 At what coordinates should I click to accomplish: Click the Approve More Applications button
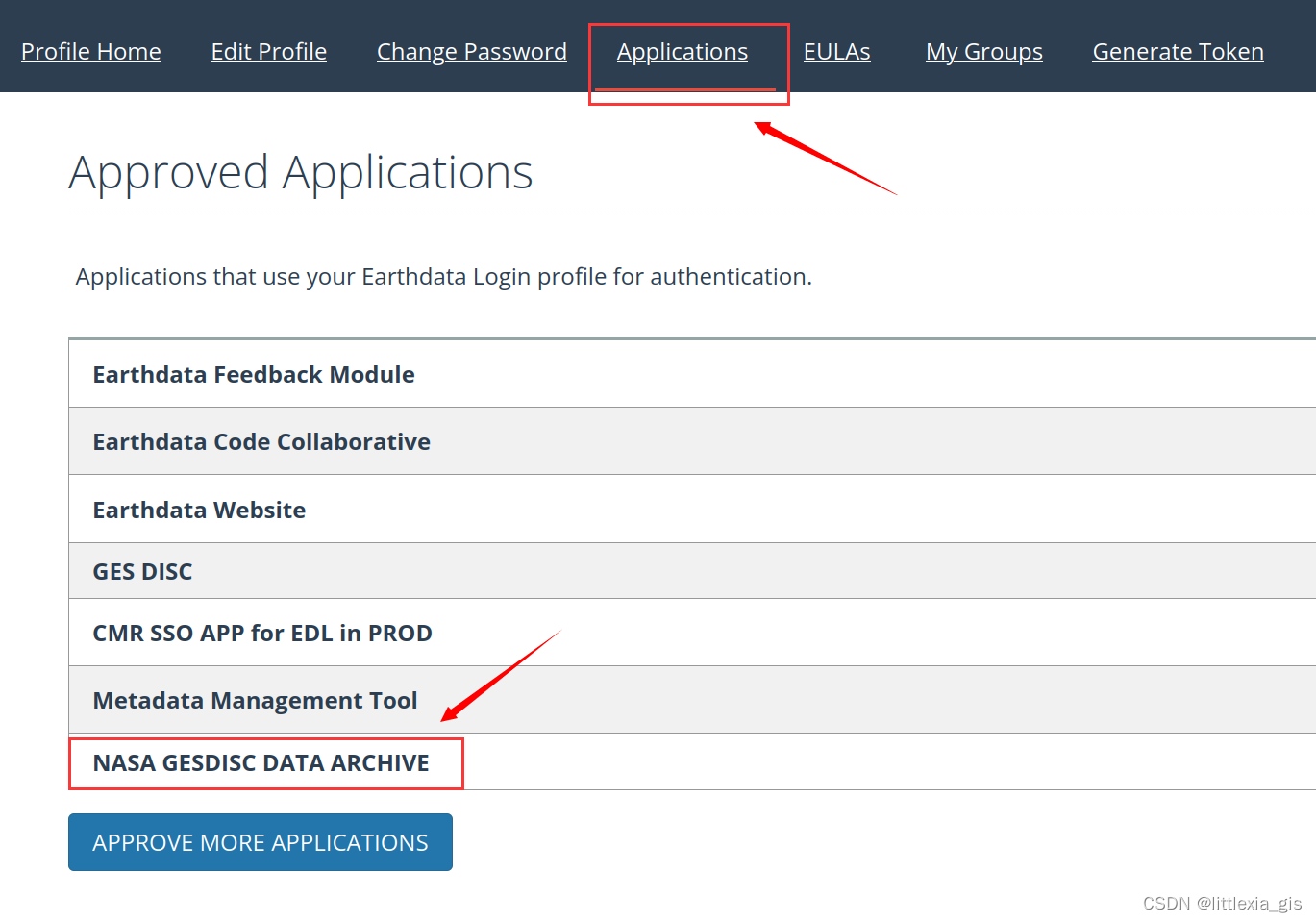pyautogui.click(x=261, y=842)
